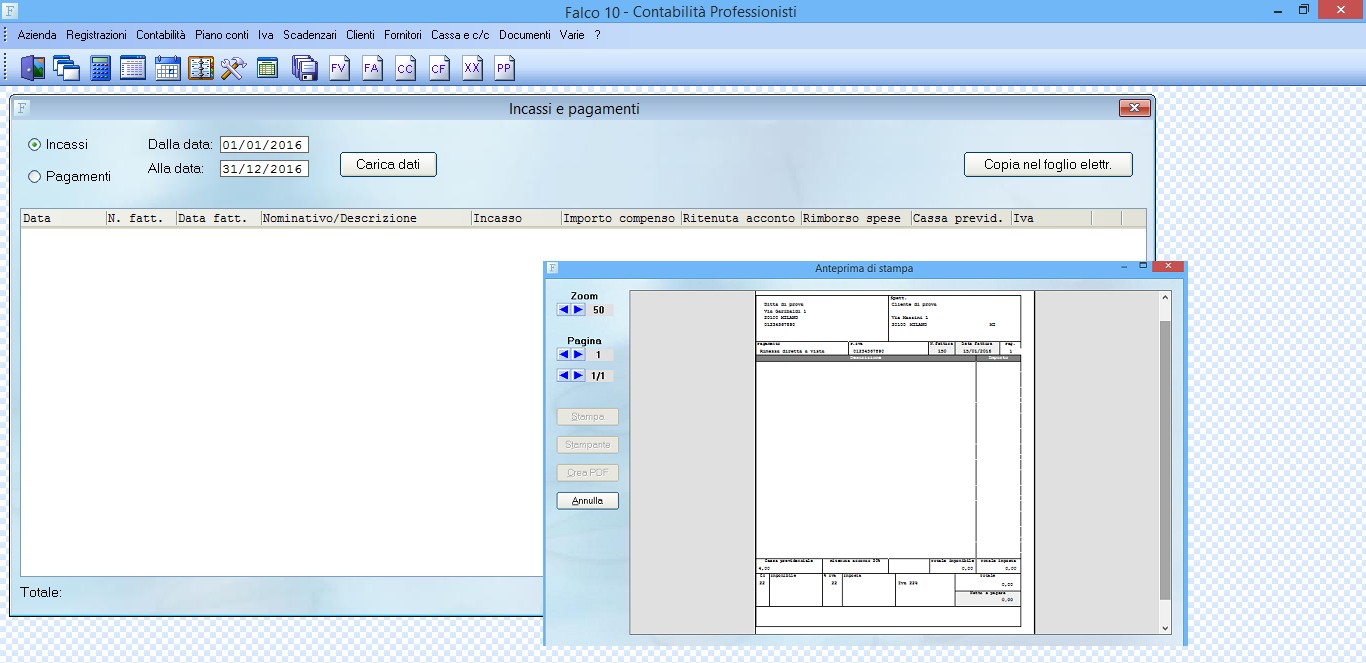Click the Data column header
This screenshot has width=1366, height=663.
click(63, 218)
